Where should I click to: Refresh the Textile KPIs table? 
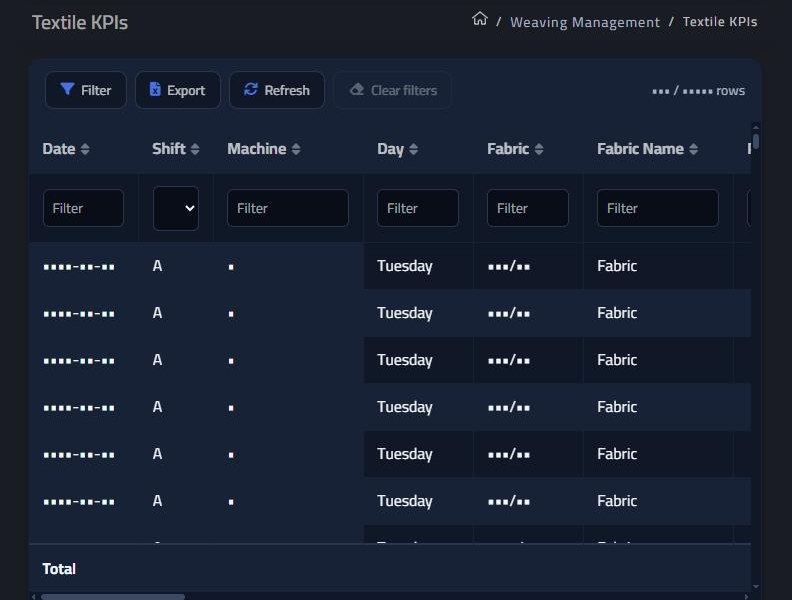coord(277,90)
